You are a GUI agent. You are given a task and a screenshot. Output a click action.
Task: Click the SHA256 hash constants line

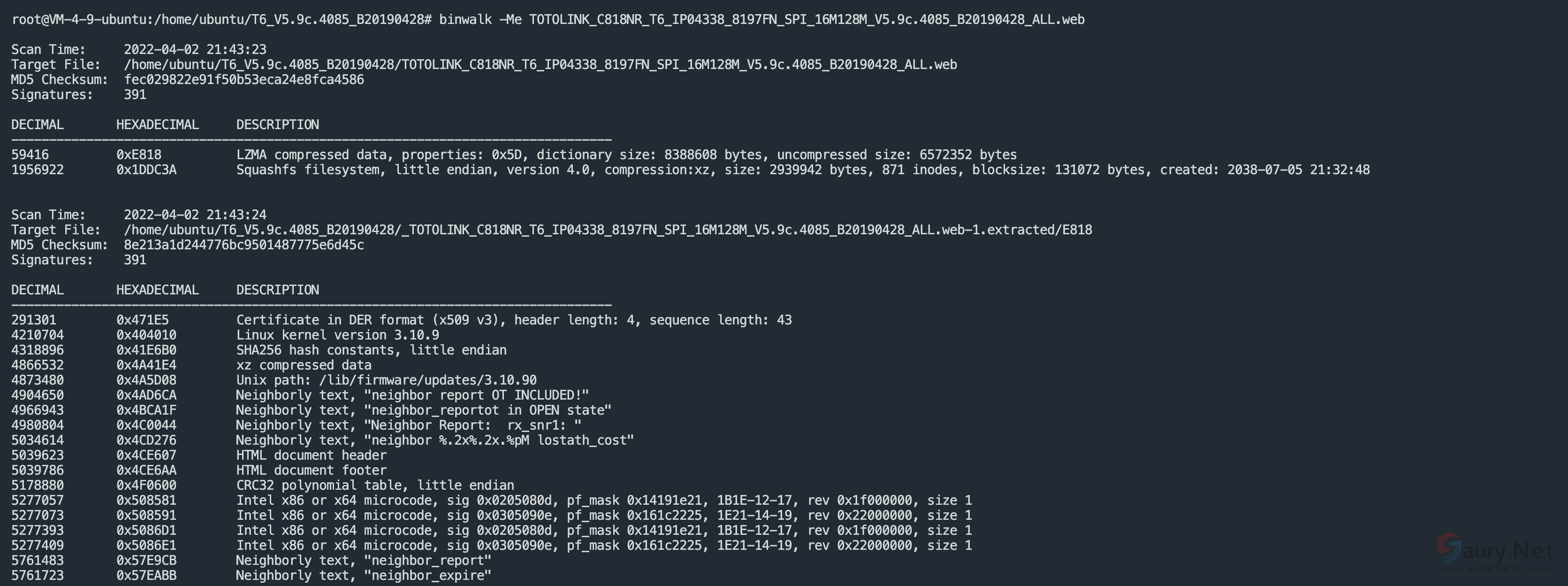(371, 350)
